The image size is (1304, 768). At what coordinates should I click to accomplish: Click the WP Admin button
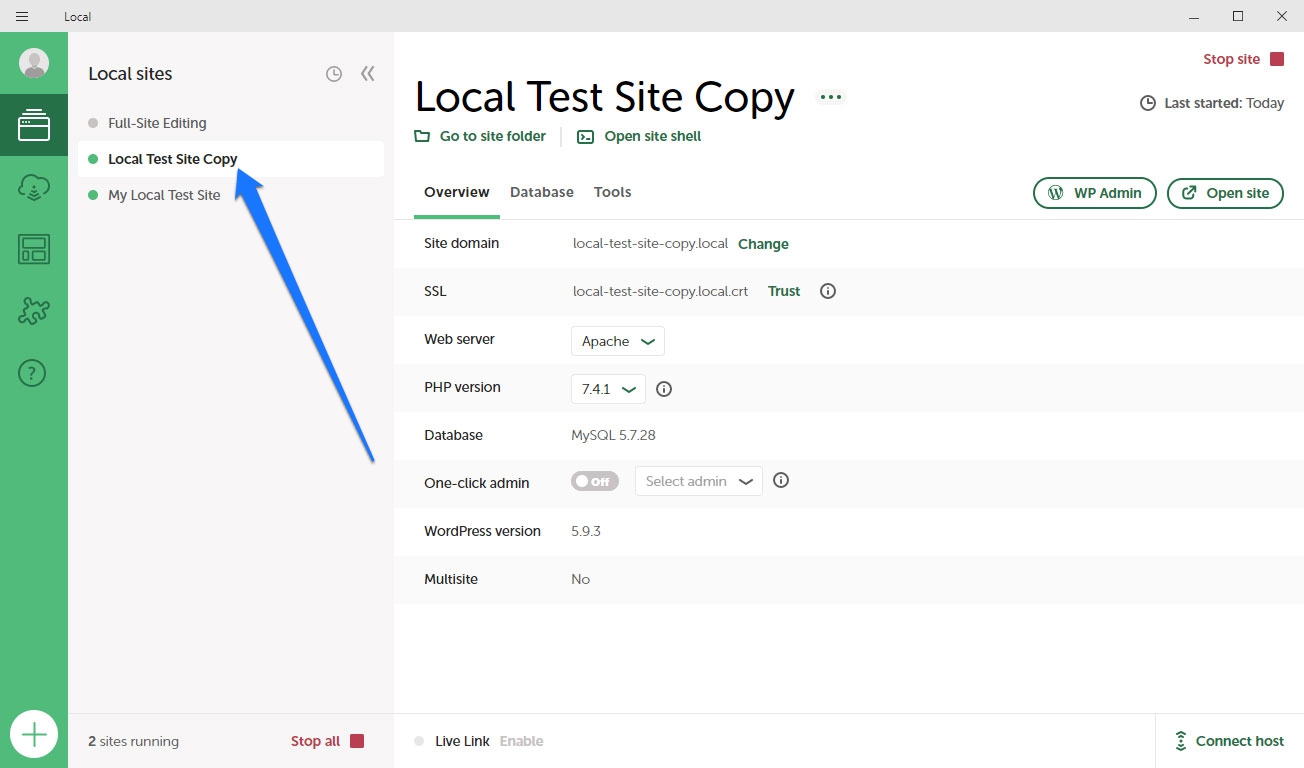click(1095, 193)
